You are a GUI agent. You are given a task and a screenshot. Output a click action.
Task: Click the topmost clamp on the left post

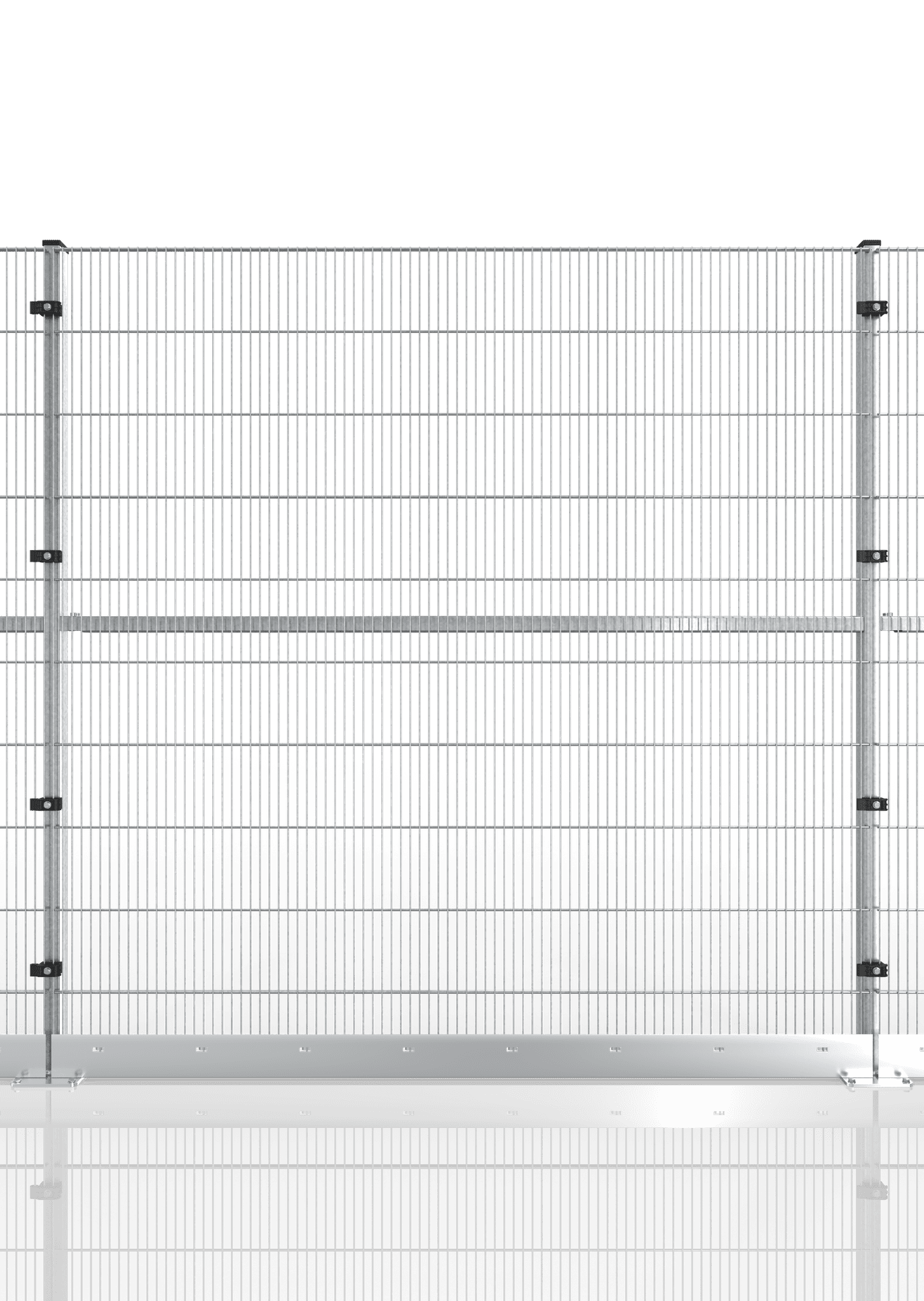pyautogui.click(x=46, y=307)
